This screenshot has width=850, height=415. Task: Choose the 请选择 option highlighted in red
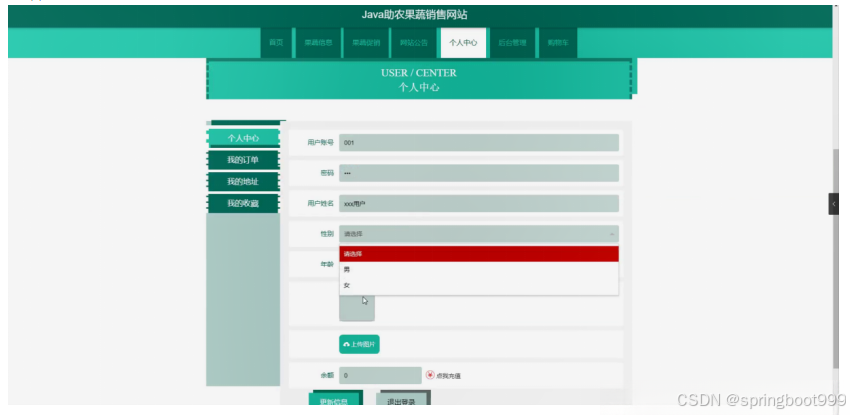[x=479, y=254]
